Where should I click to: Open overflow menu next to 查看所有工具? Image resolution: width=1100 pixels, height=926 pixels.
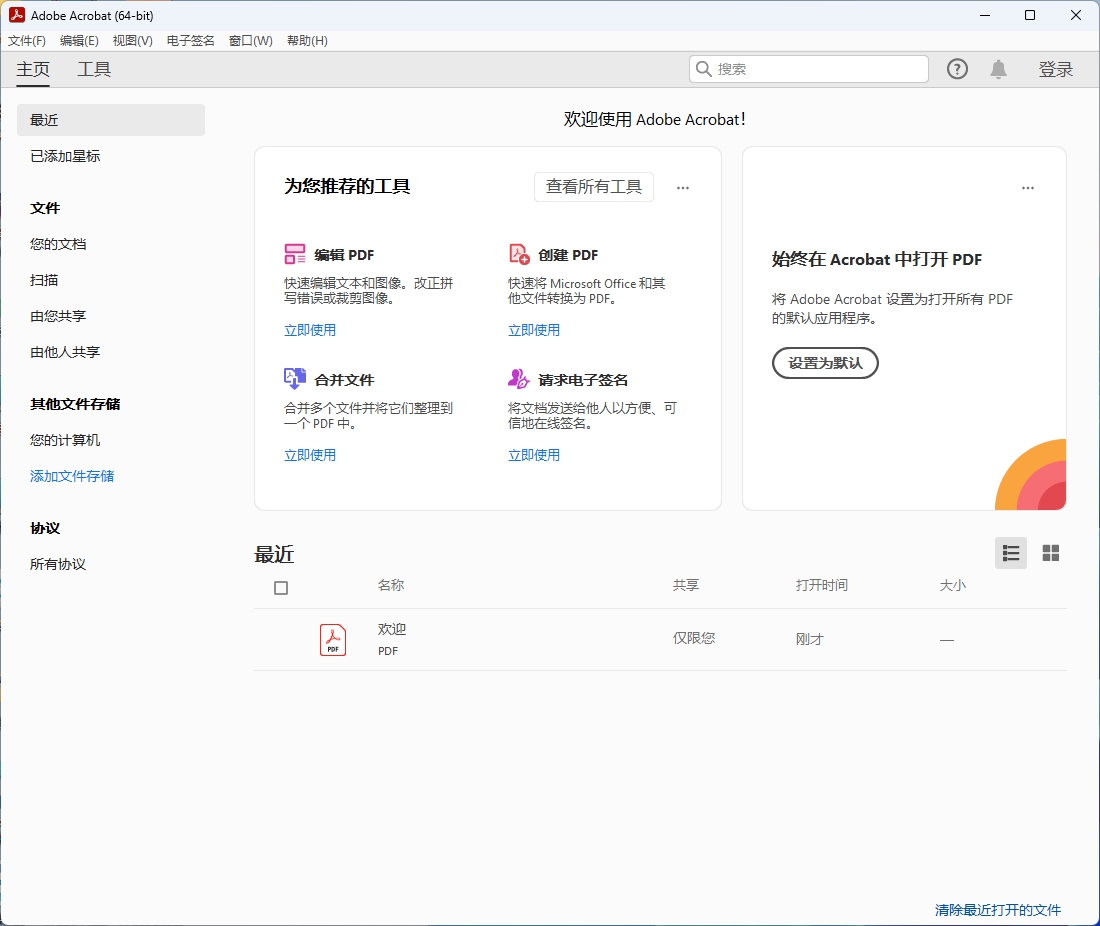(683, 187)
